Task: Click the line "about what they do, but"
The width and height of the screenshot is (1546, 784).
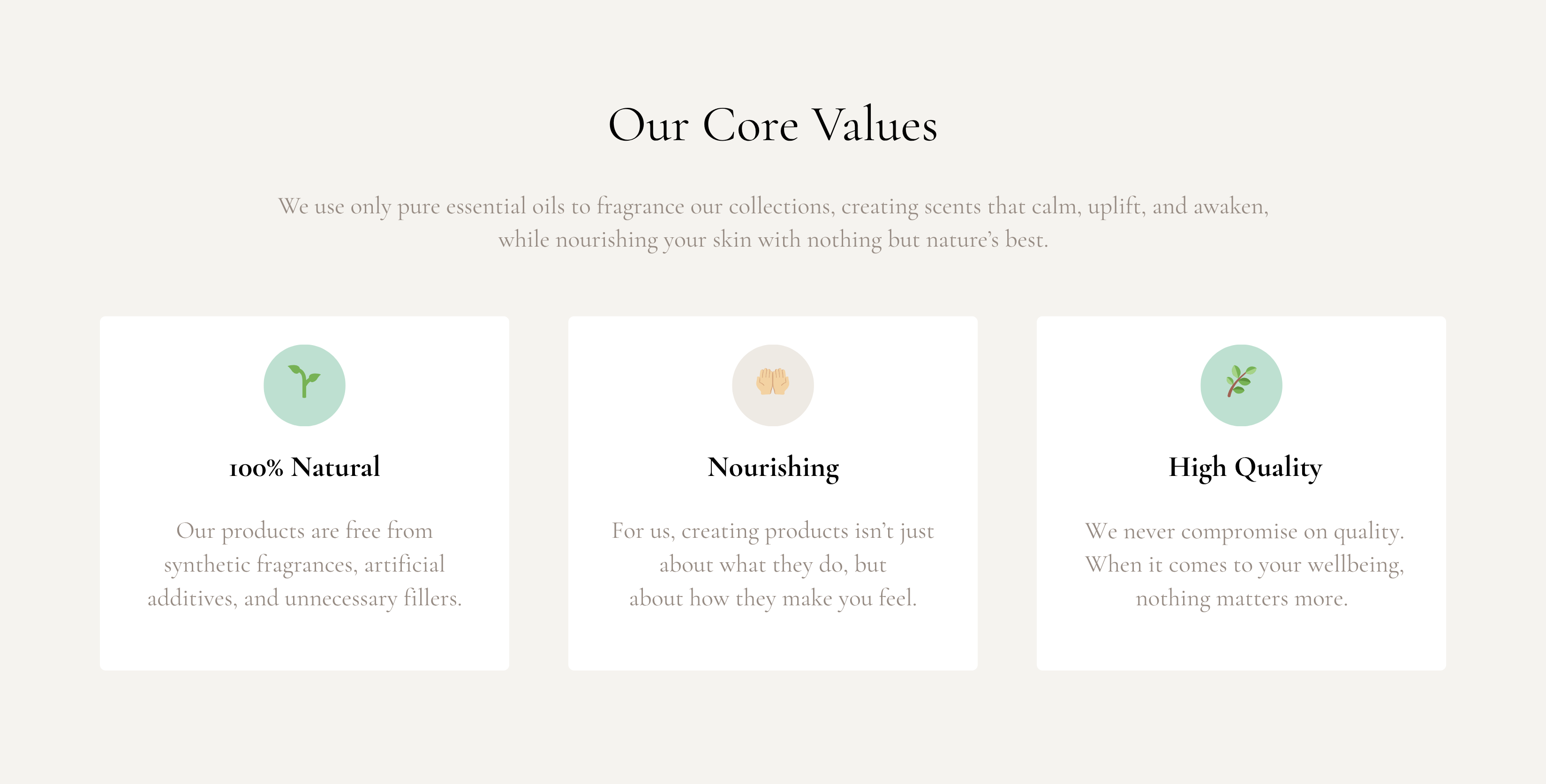Action: coord(773,564)
